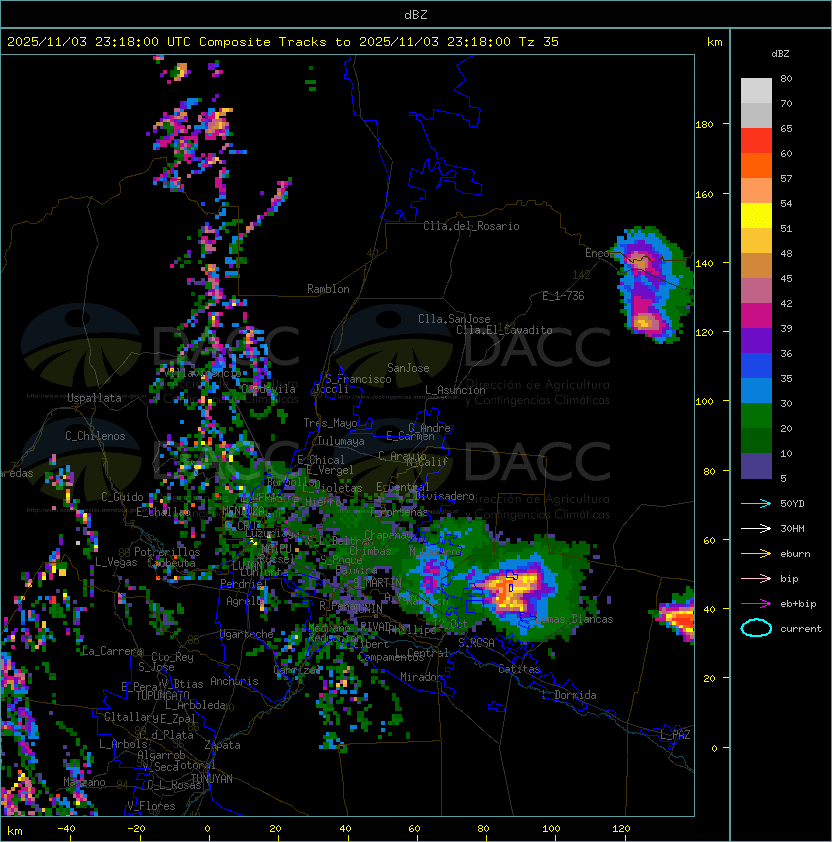The image size is (832, 842).
Task: Click the Zapata place label
Action: [222, 745]
